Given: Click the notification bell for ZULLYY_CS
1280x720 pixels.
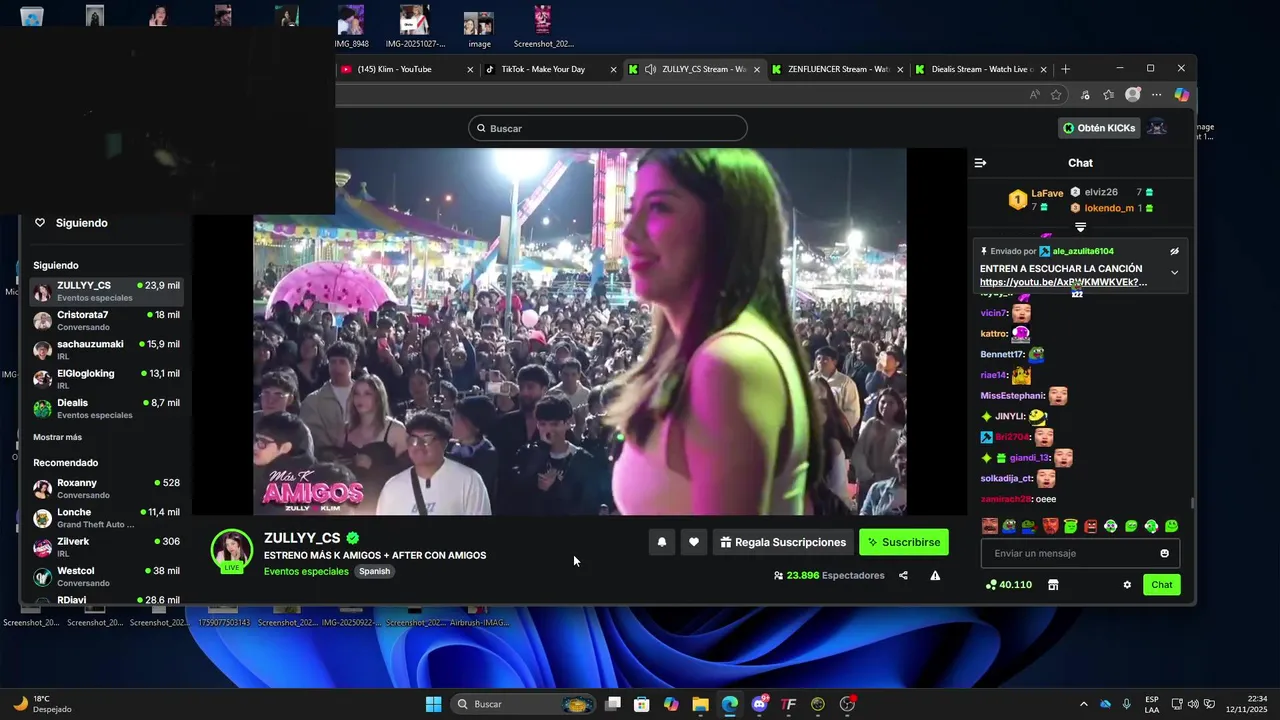Looking at the screenshot, I should (x=661, y=542).
